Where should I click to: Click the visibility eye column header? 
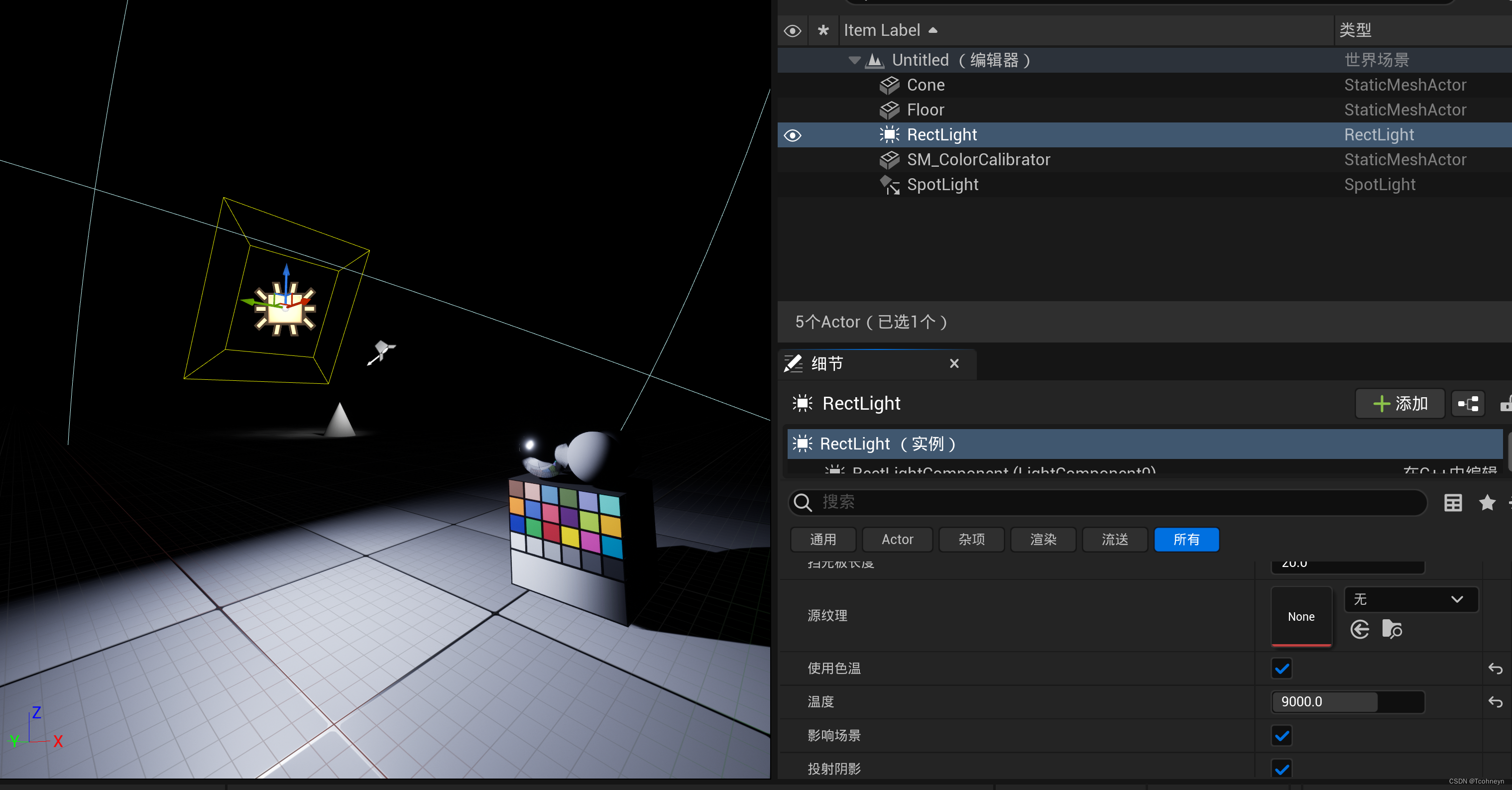793,30
